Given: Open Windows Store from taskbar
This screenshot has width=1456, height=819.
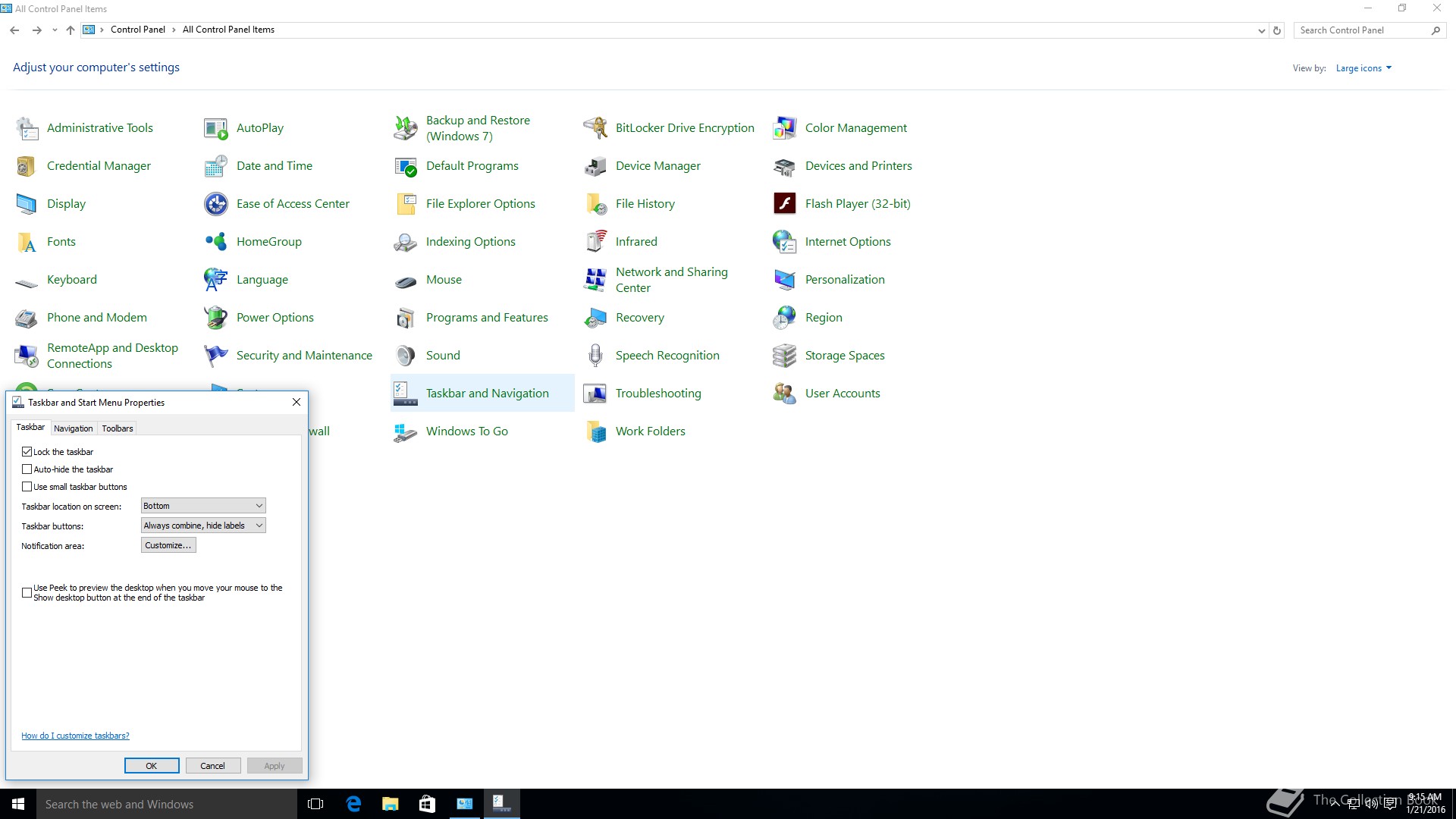Looking at the screenshot, I should click(x=427, y=804).
